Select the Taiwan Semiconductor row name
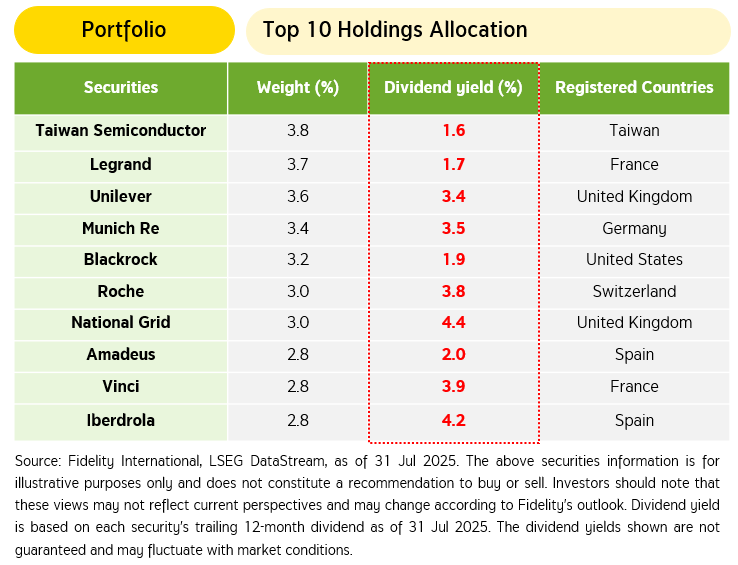 coord(121,131)
